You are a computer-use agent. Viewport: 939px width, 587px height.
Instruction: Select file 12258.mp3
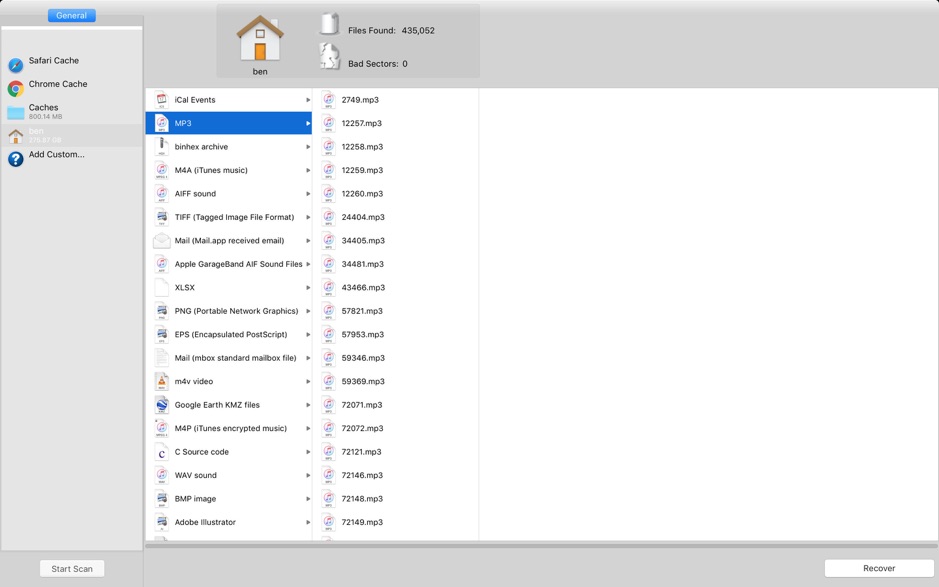pyautogui.click(x=395, y=146)
